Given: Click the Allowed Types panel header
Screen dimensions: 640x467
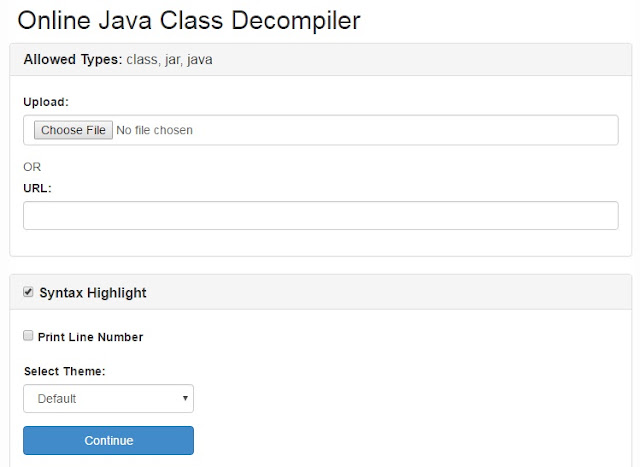Looking at the screenshot, I should pyautogui.click(x=321, y=60).
